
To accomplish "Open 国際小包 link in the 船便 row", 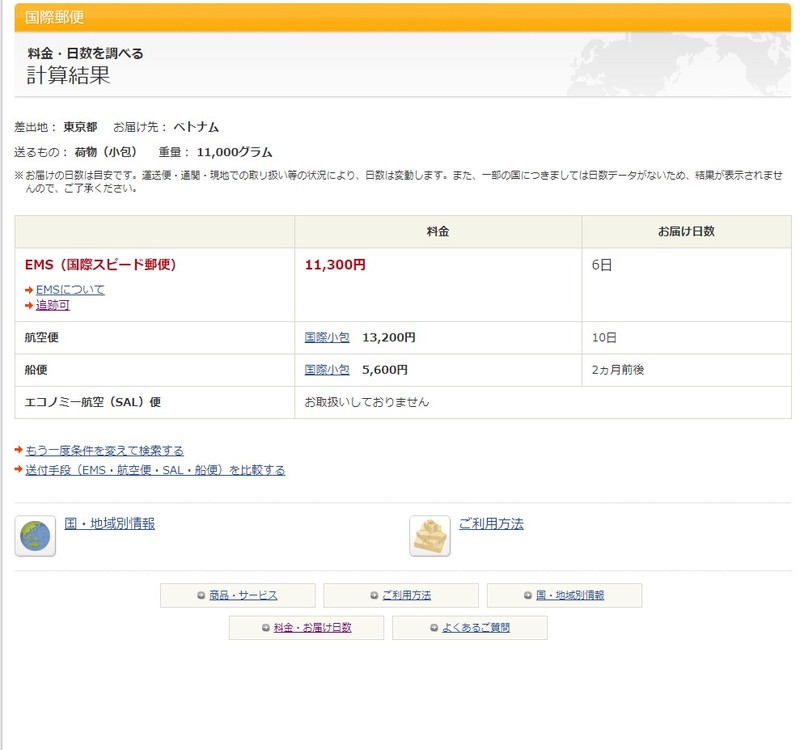I will [x=327, y=370].
